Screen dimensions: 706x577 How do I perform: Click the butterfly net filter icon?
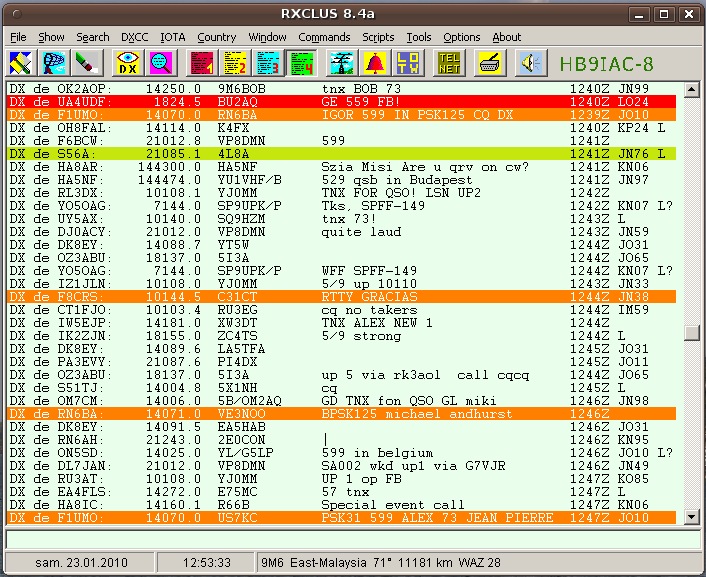tap(54, 63)
